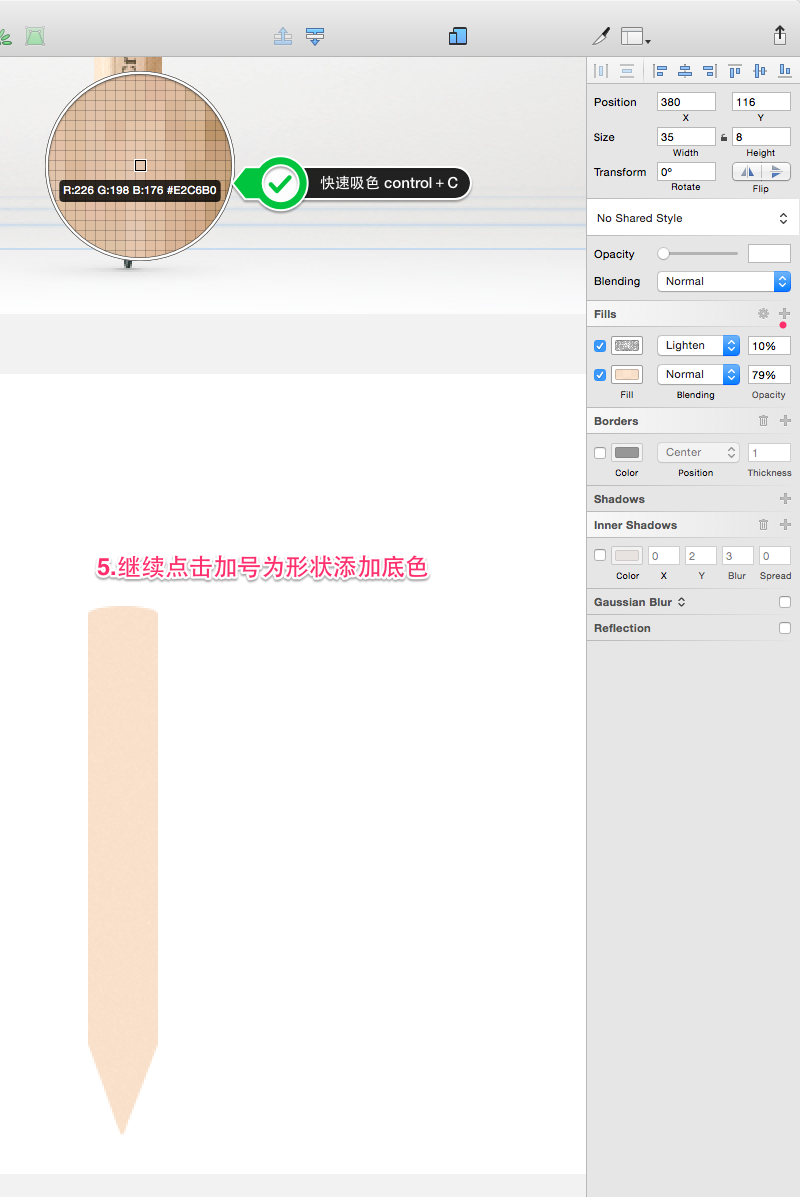Open the border position Center dropdown
Viewport: 800px width, 1197px height.
coord(698,453)
